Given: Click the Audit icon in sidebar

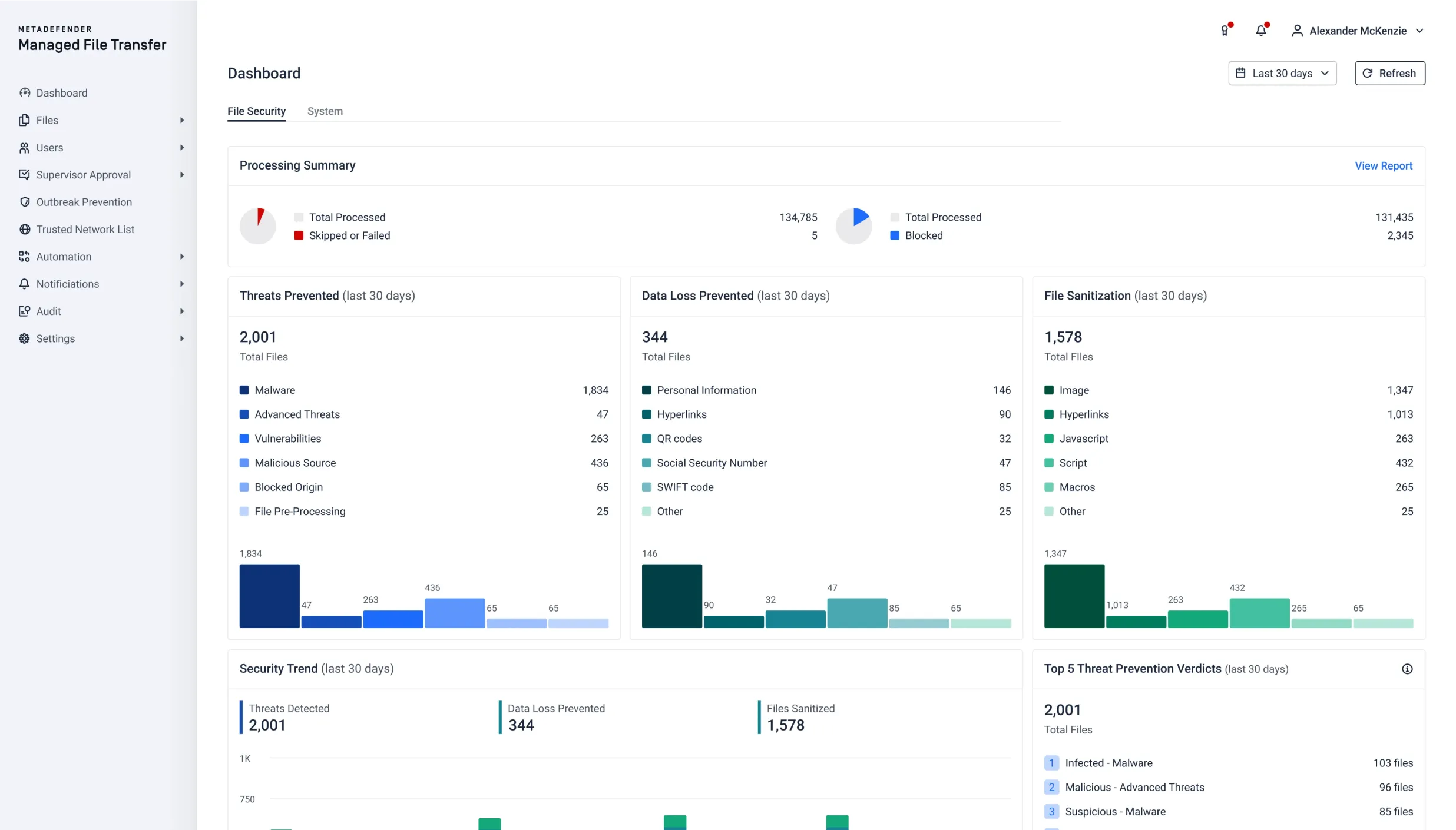Looking at the screenshot, I should pos(24,311).
